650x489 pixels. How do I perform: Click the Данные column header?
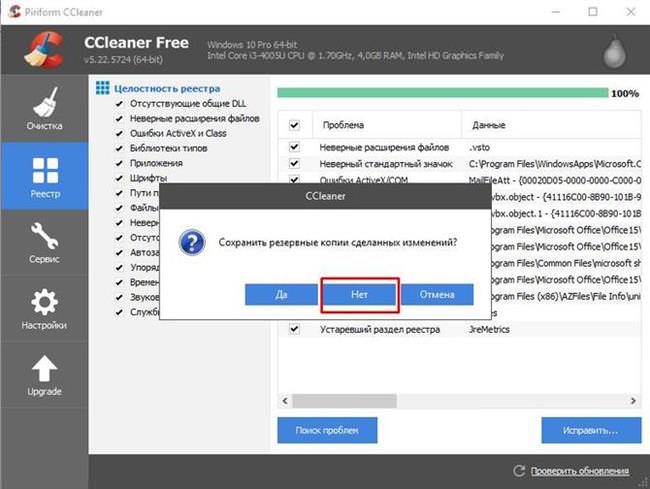pyautogui.click(x=551, y=125)
